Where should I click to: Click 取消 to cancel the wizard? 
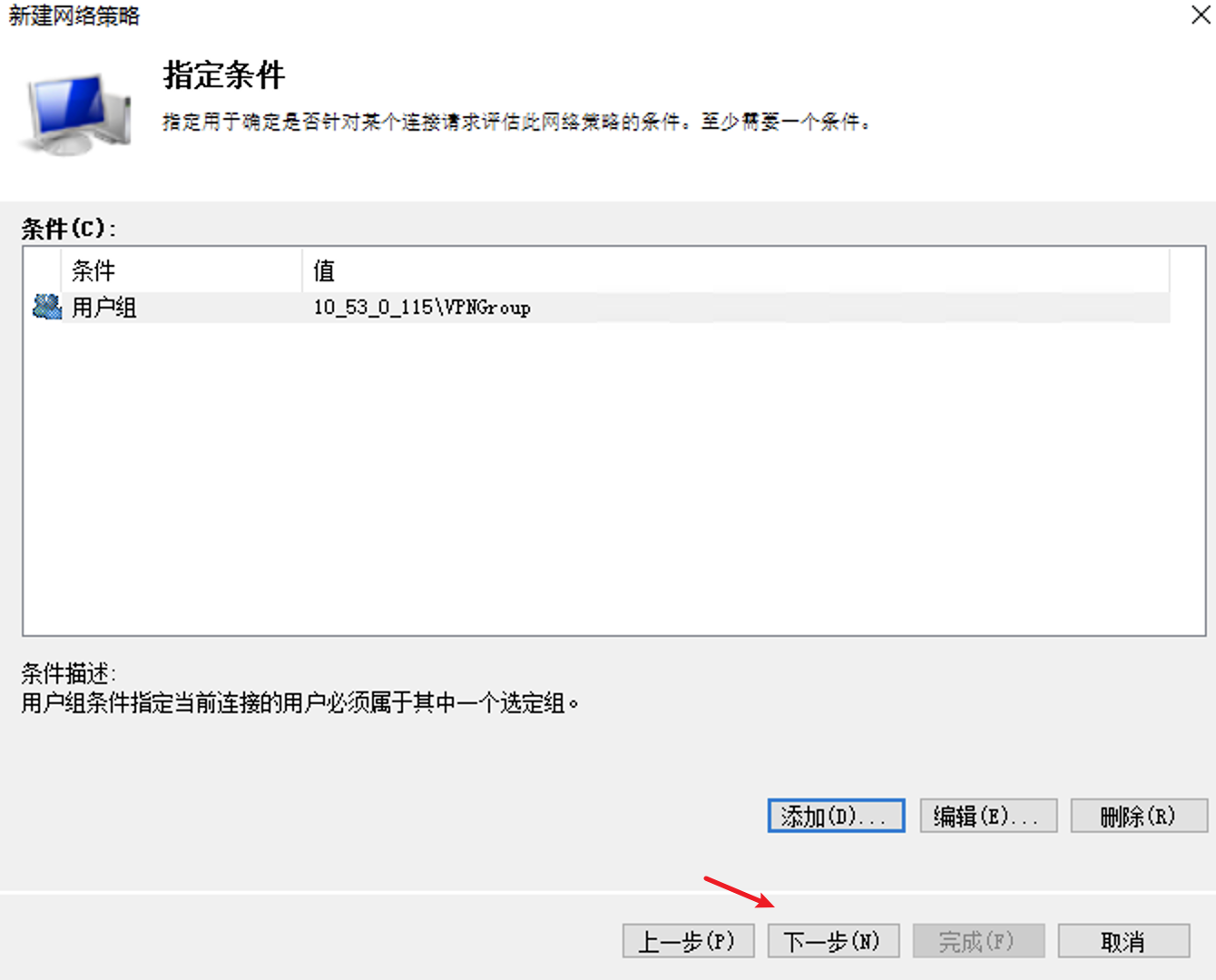(x=1123, y=941)
